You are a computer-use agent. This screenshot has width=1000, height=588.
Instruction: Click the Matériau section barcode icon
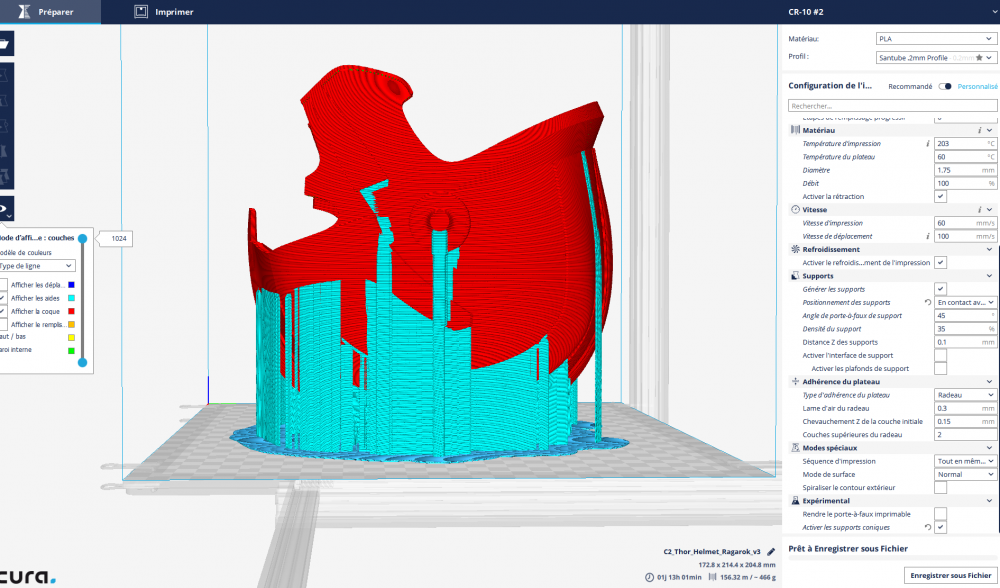pyautogui.click(x=795, y=130)
